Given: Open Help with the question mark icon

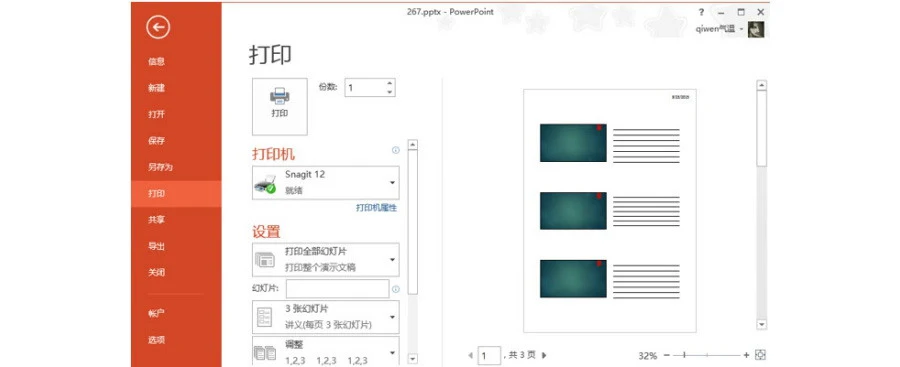Looking at the screenshot, I should coord(701,12).
